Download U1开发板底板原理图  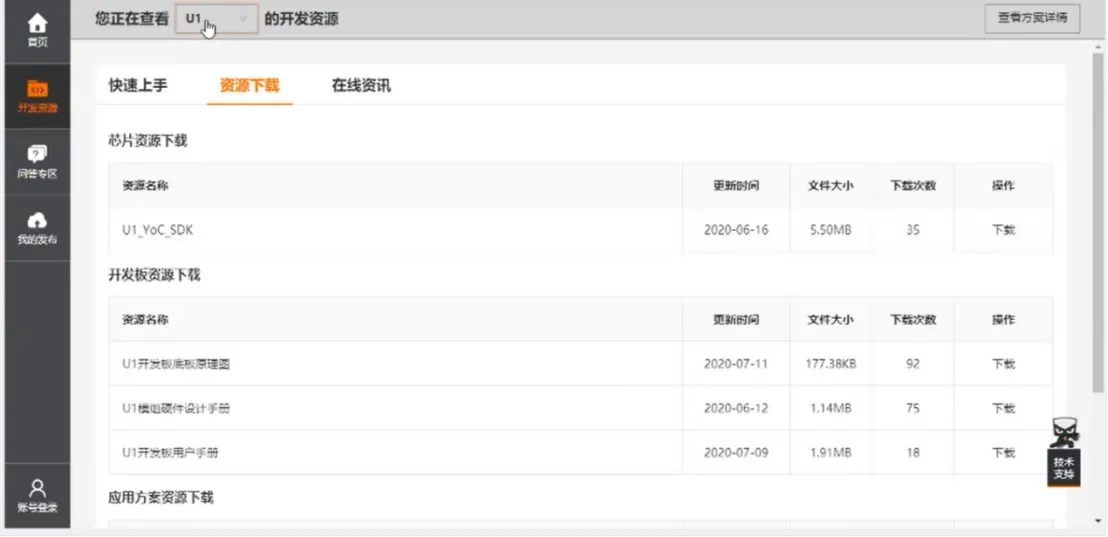click(1003, 365)
